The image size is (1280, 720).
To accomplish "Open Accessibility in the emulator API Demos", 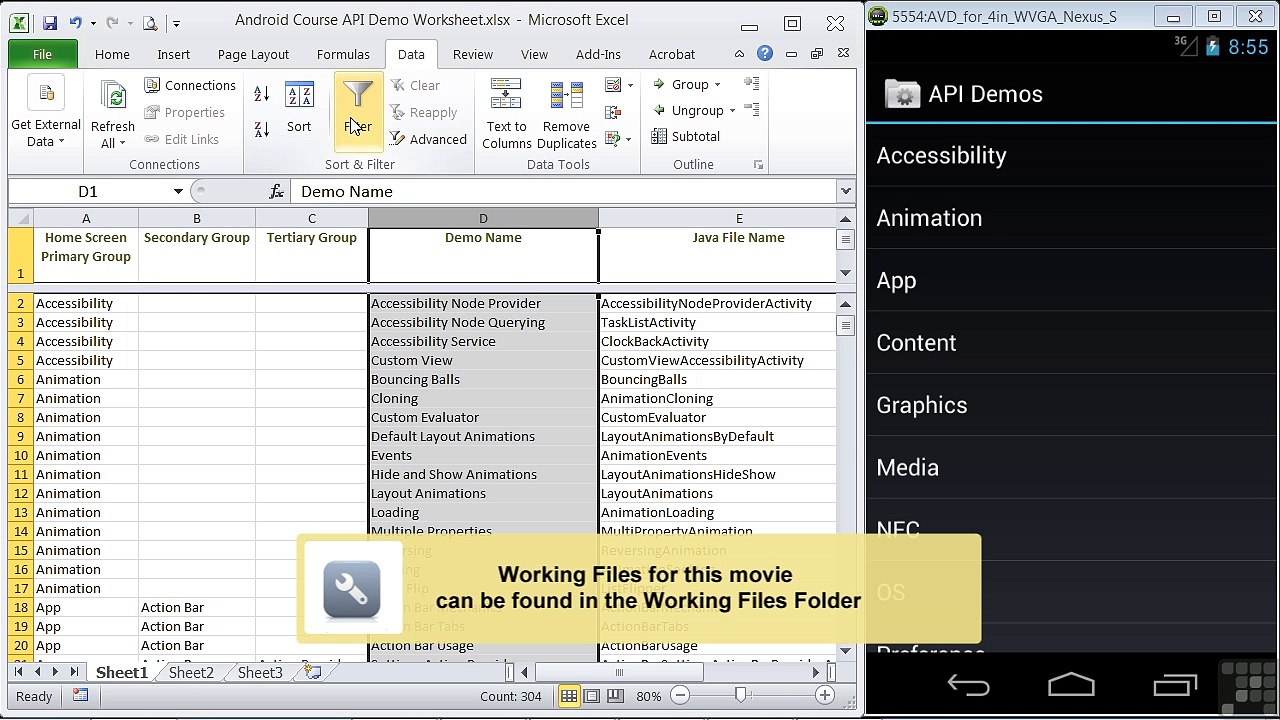I will [1072, 156].
